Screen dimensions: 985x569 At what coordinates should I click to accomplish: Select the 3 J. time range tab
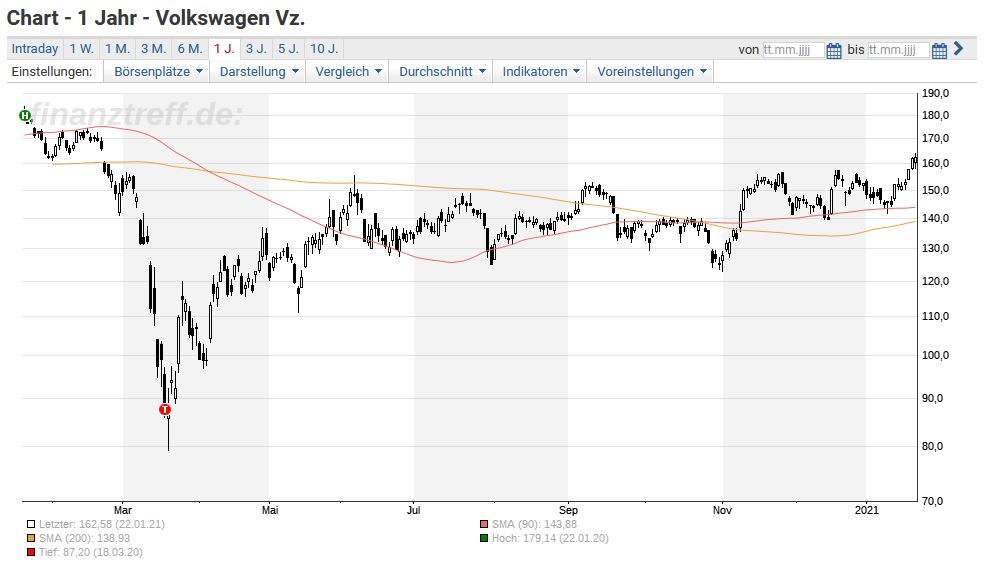click(x=256, y=49)
